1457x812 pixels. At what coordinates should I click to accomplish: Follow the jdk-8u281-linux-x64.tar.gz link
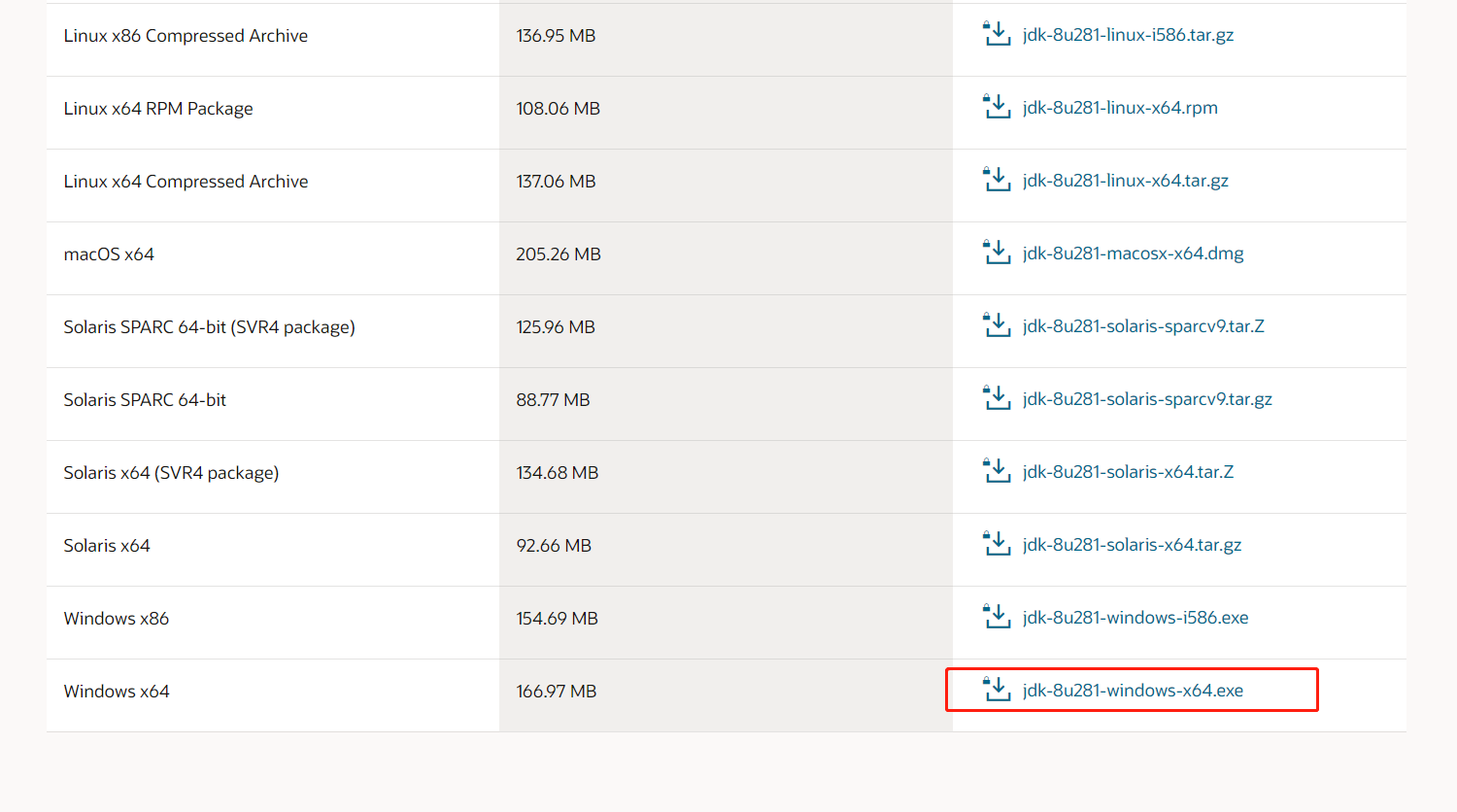click(x=1126, y=181)
